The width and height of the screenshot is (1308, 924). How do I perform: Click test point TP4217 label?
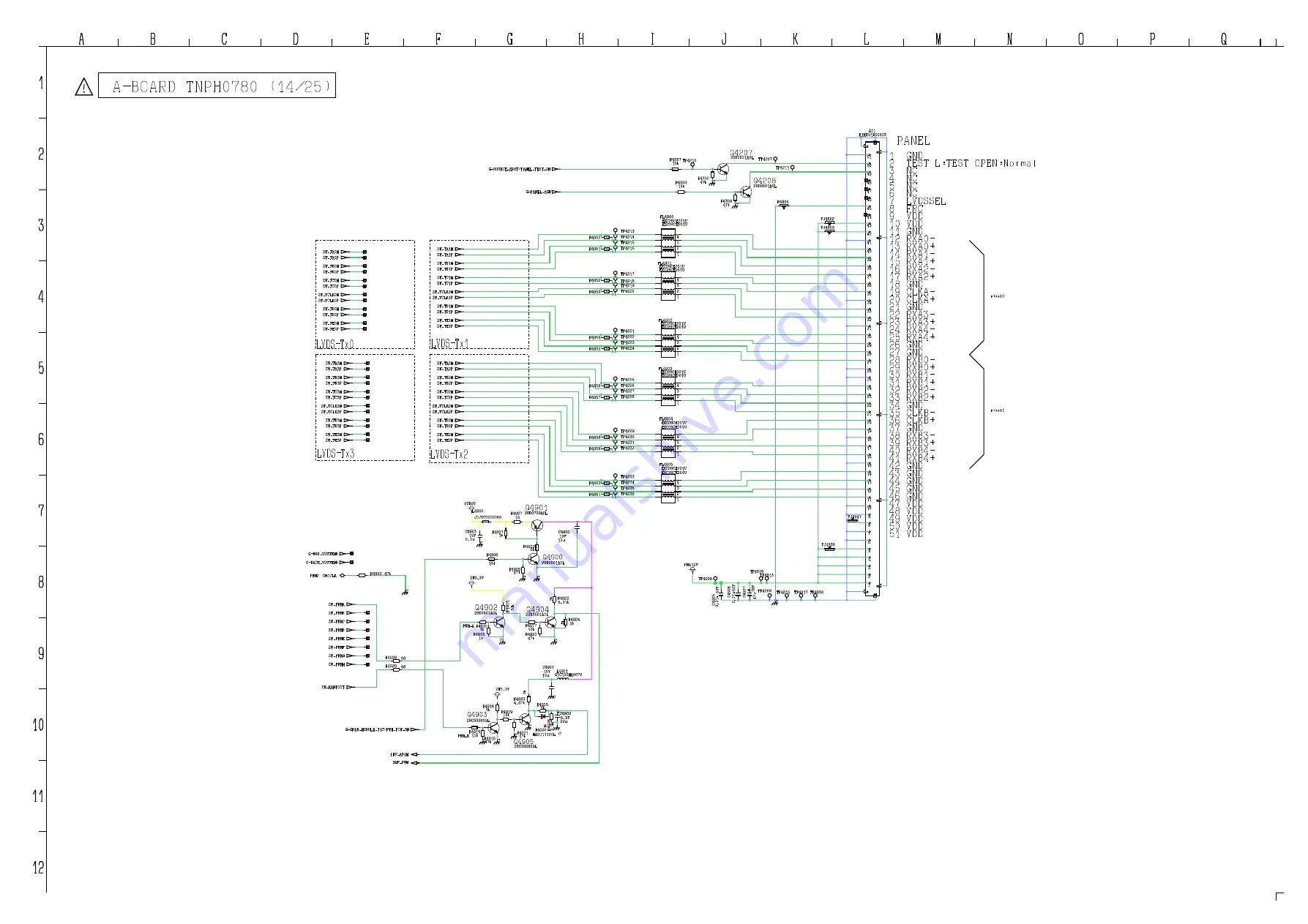click(x=627, y=274)
